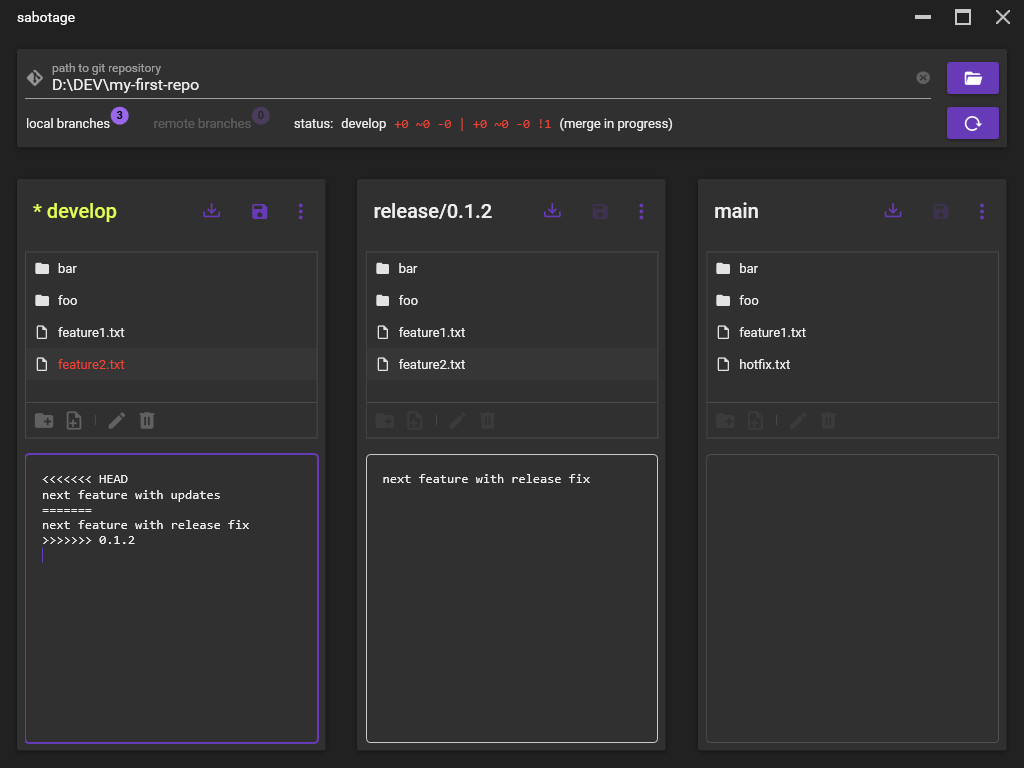Add new folder in develop branch
1024x768 pixels.
point(44,421)
